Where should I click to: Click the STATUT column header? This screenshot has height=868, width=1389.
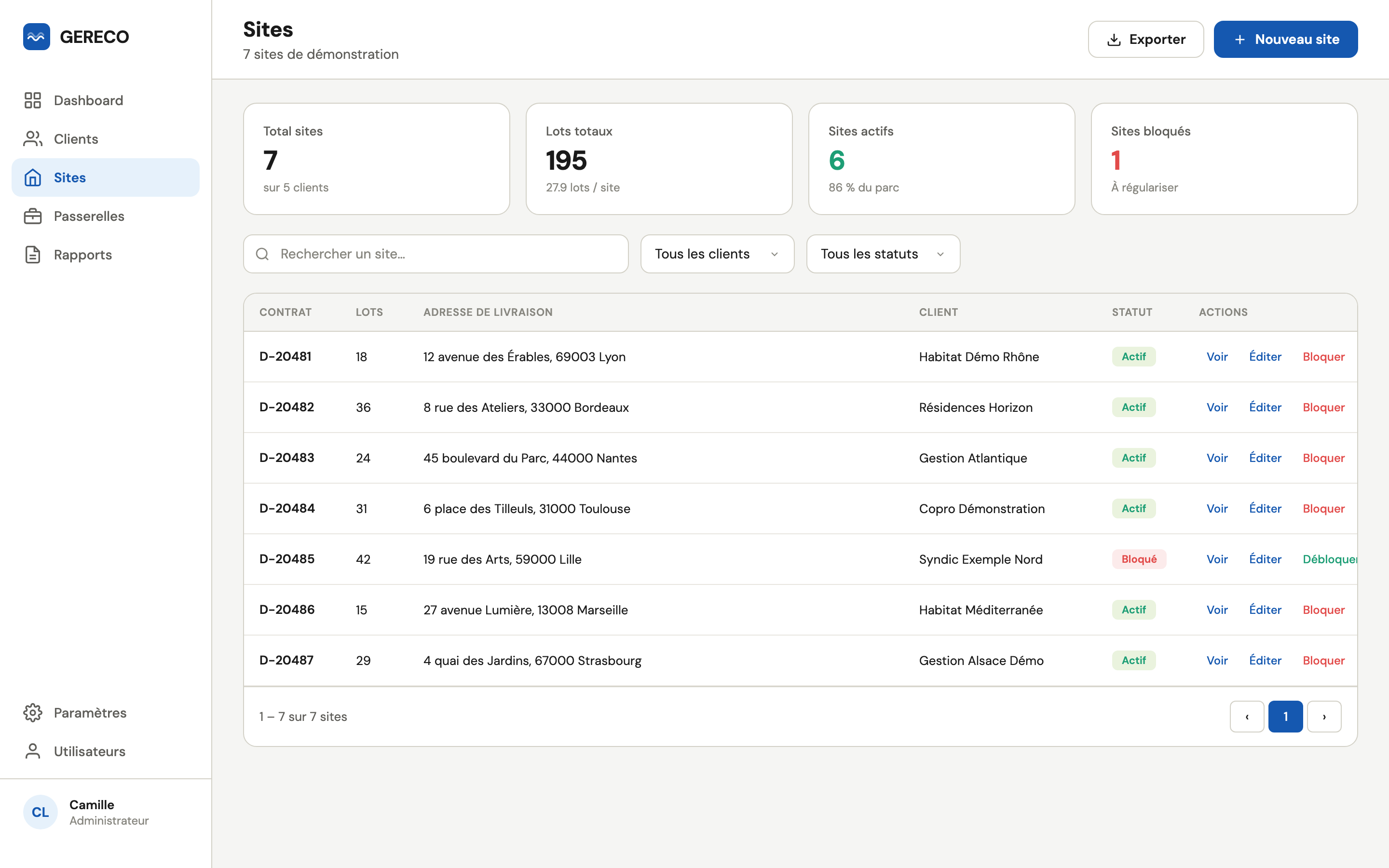tap(1132, 312)
